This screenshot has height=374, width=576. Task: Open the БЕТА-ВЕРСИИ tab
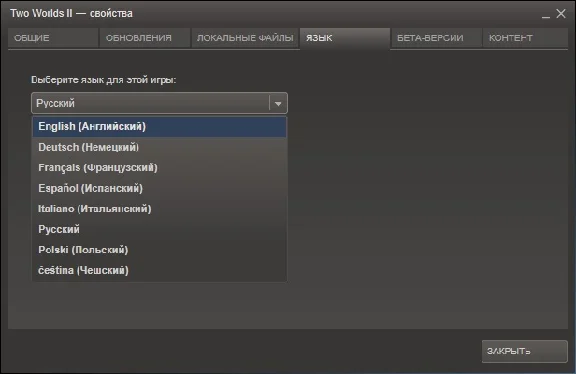436,38
